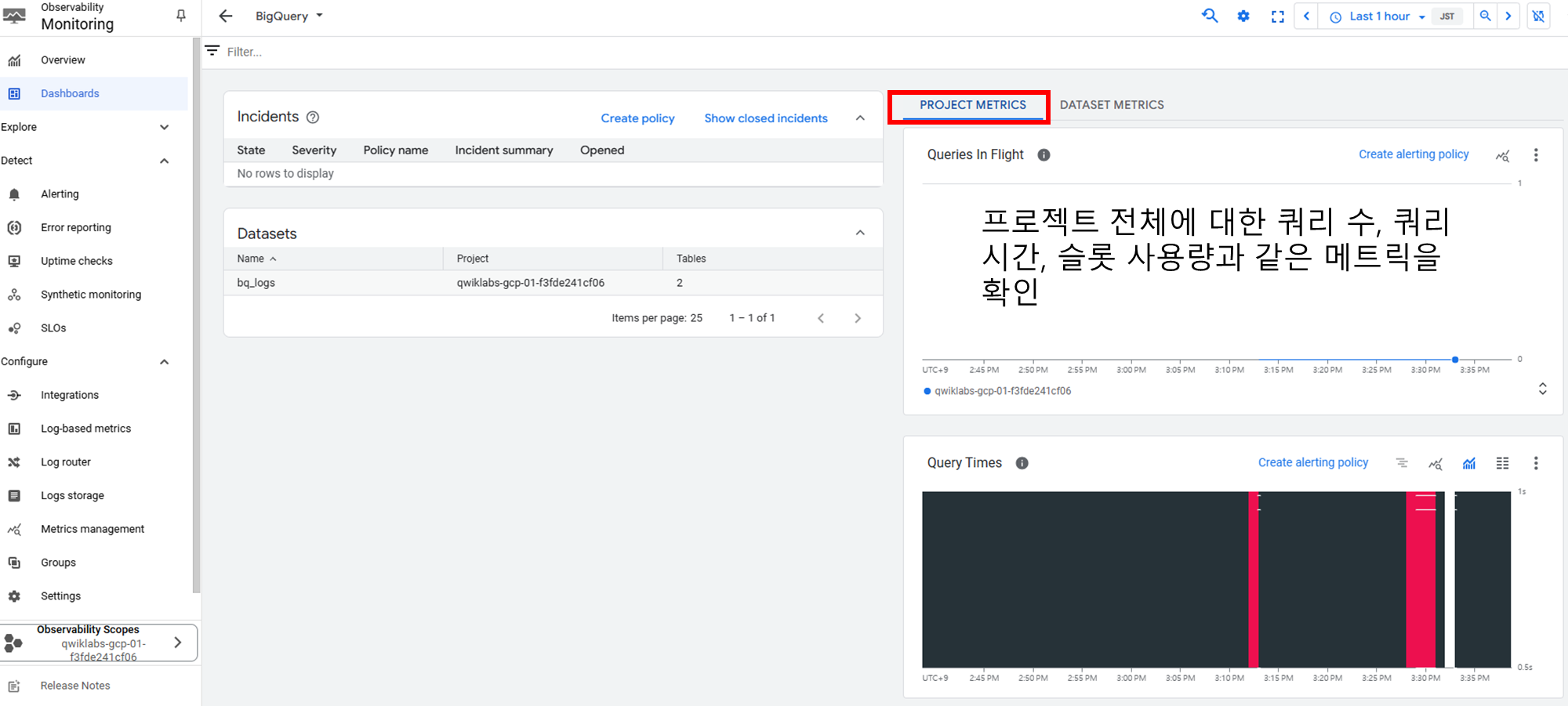Viewport: 1568px width, 706px height.
Task: Open Query Times filter lines icon
Action: click(1402, 463)
